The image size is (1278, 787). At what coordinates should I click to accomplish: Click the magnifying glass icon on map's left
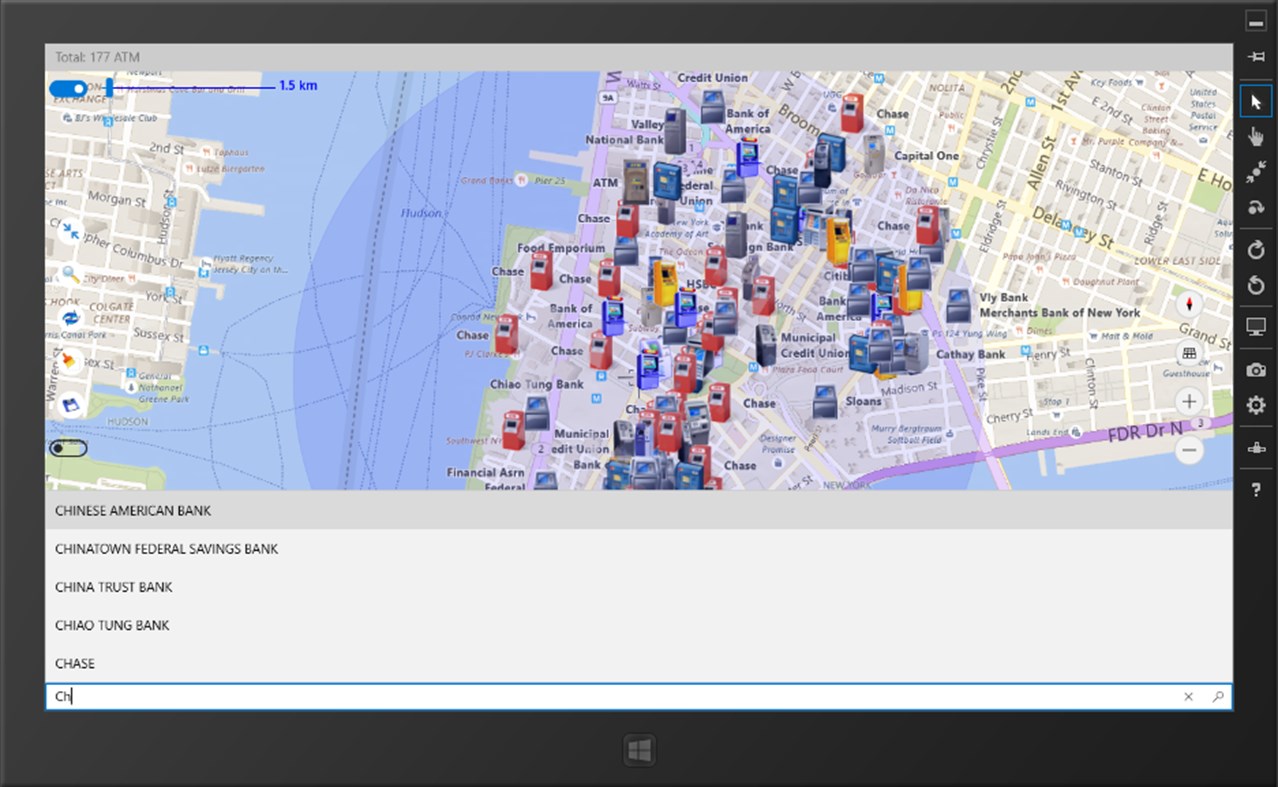[70, 274]
